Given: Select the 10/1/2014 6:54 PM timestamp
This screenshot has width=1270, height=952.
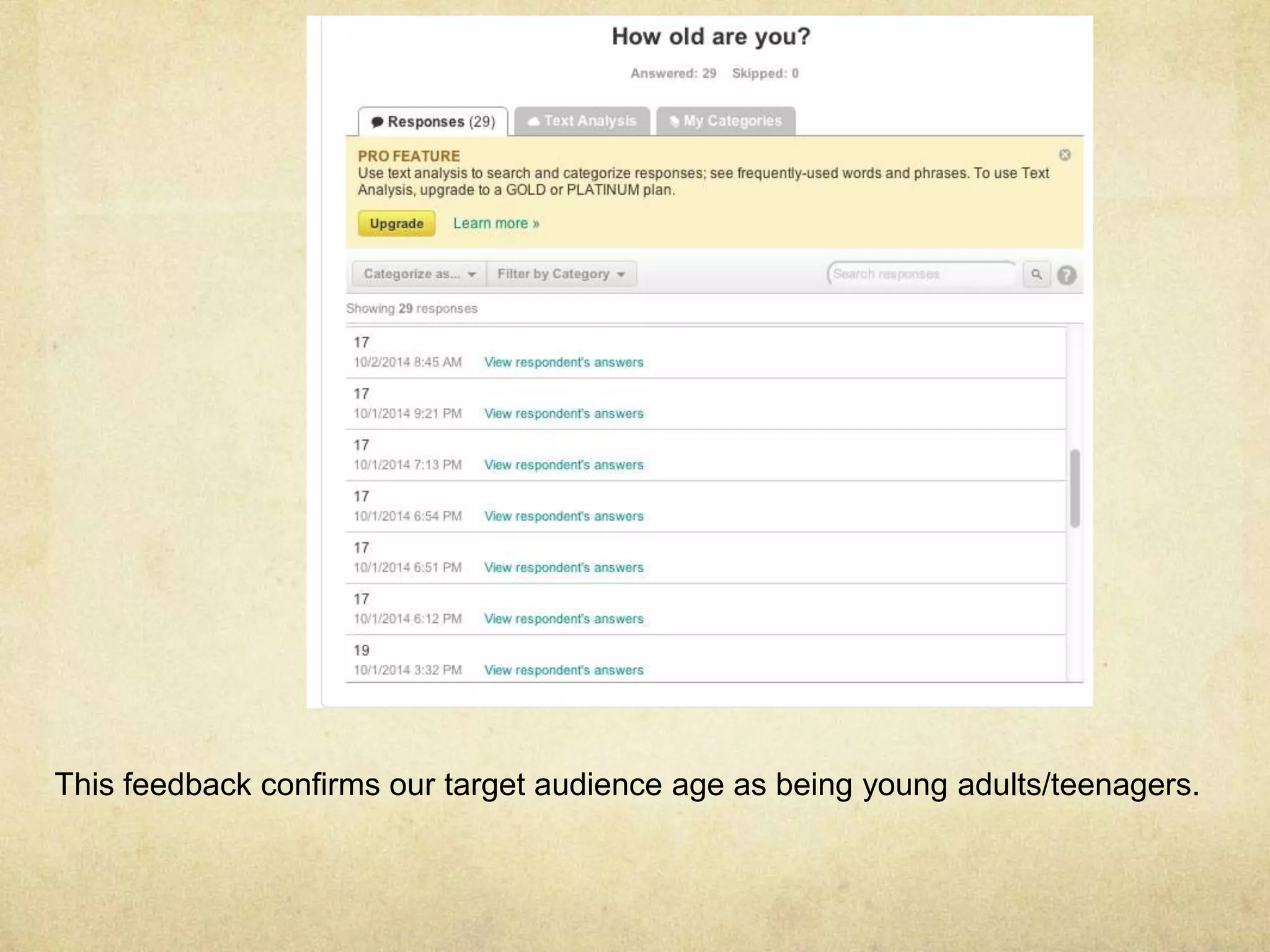Looking at the screenshot, I should click(407, 517).
